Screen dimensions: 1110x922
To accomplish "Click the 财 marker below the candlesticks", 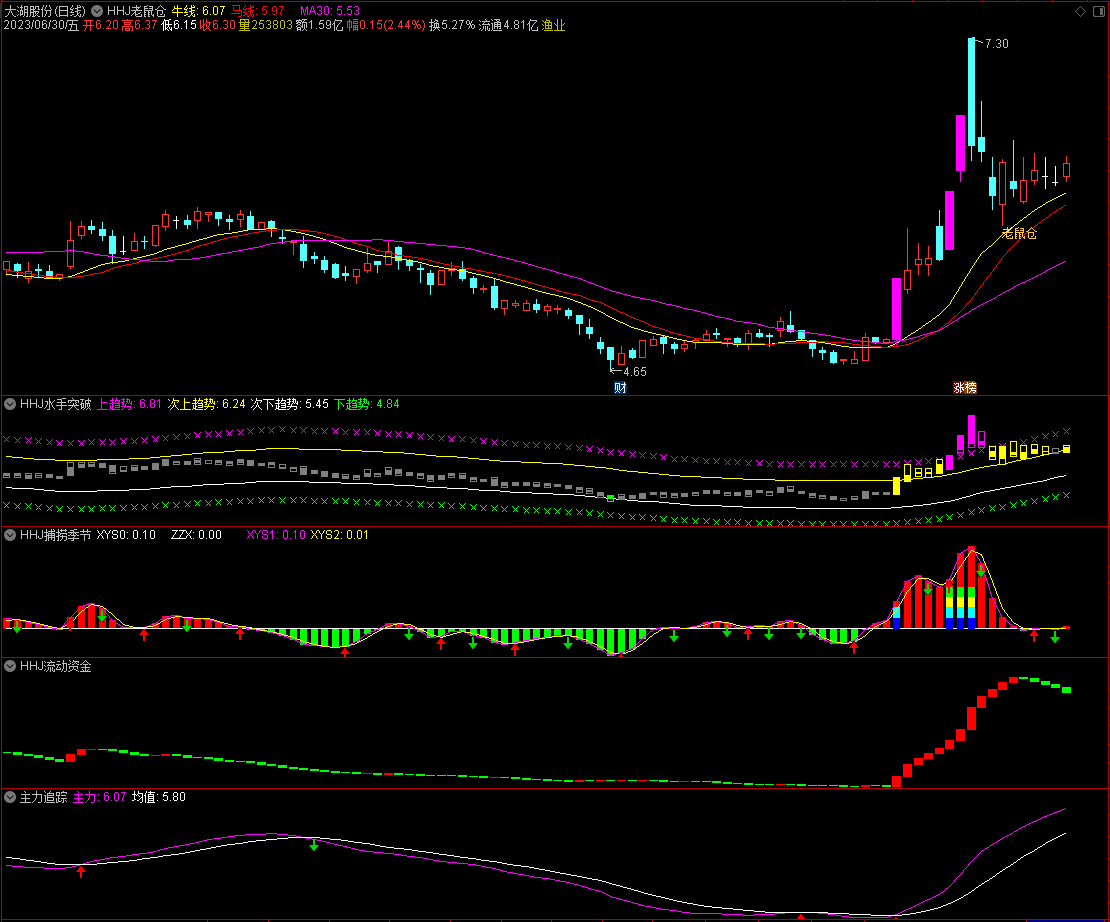I will coord(620,387).
